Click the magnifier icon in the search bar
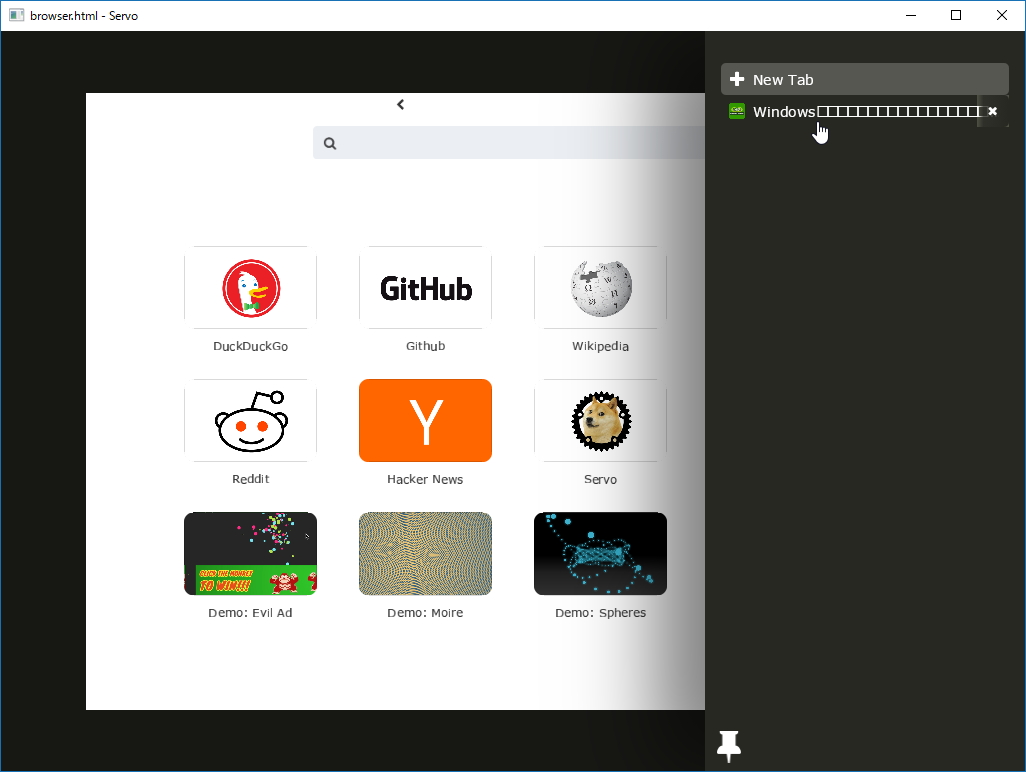This screenshot has height=772, width=1026. click(330, 143)
